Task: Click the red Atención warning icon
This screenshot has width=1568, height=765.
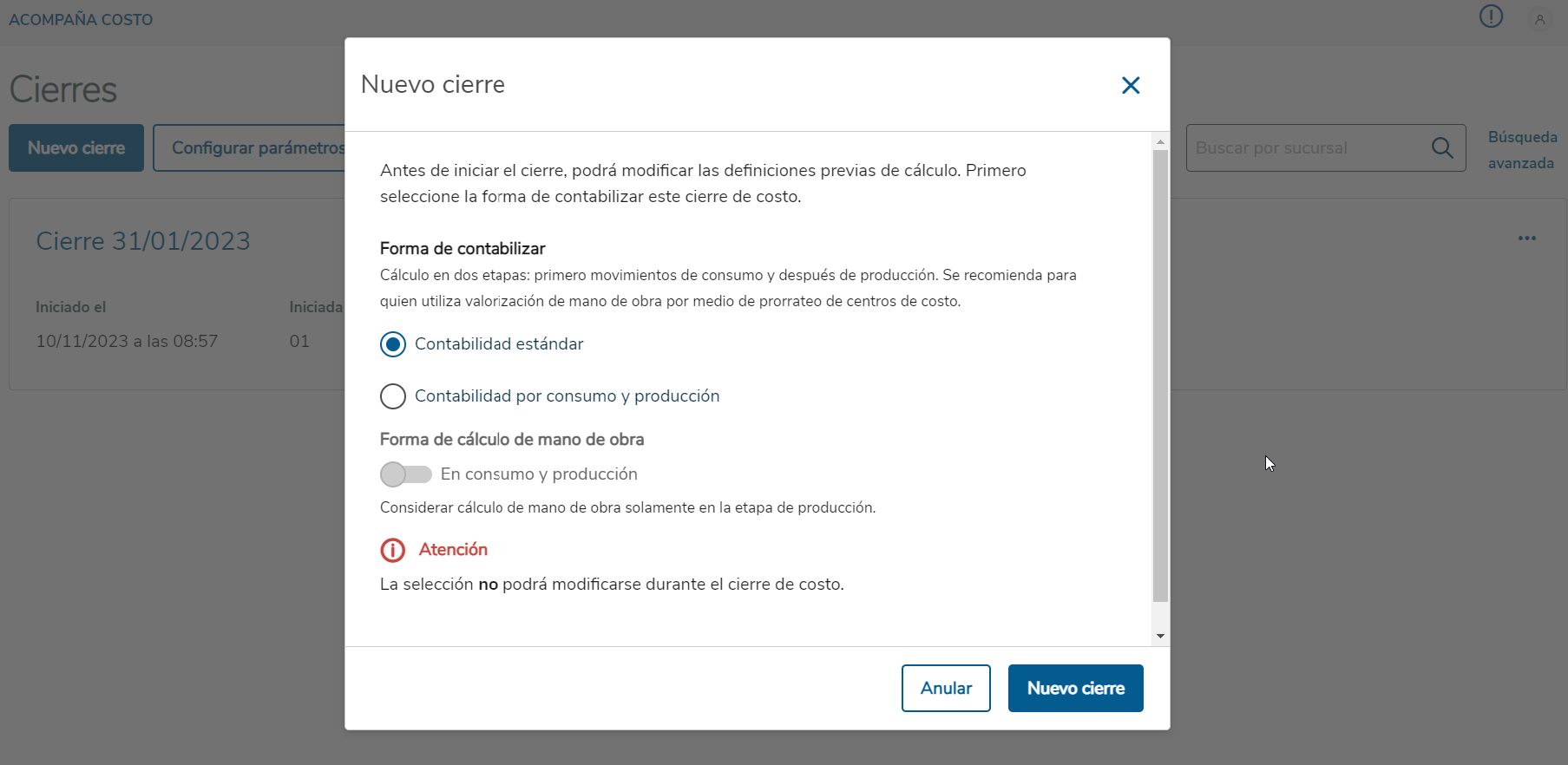Action: [x=393, y=550]
